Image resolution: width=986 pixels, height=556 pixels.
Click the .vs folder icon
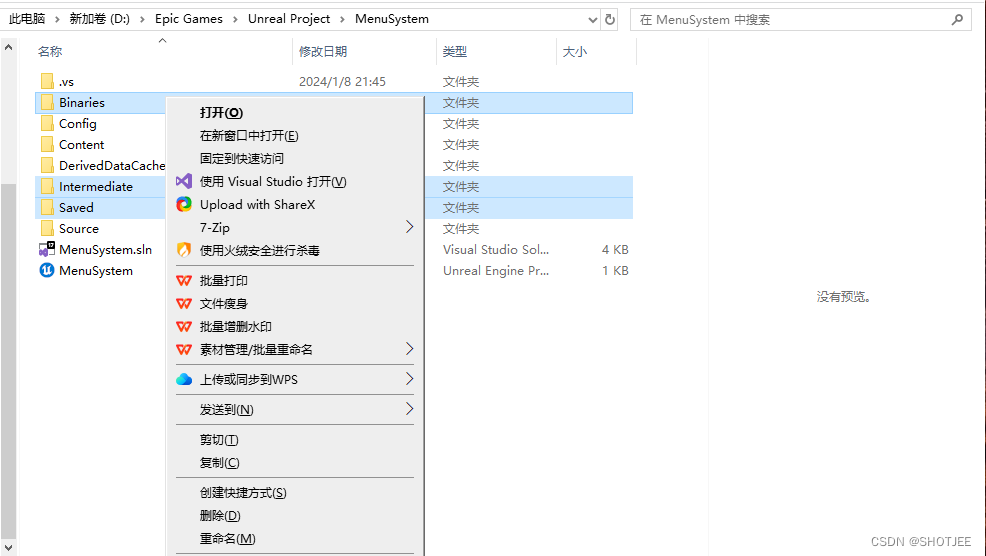47,81
